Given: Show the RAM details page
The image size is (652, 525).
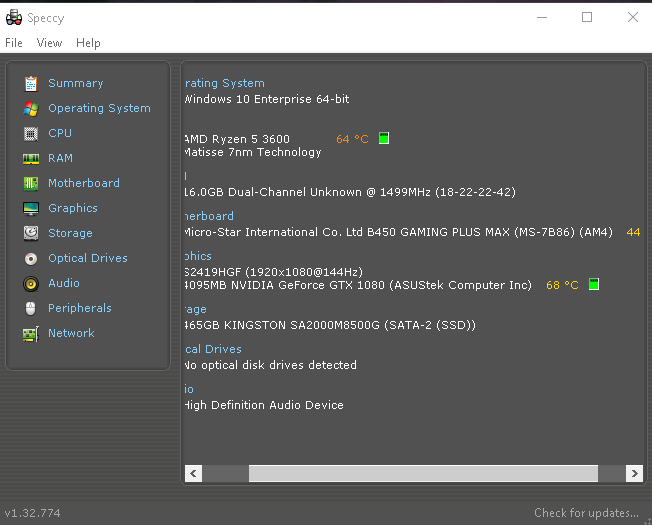Looking at the screenshot, I should tap(60, 158).
